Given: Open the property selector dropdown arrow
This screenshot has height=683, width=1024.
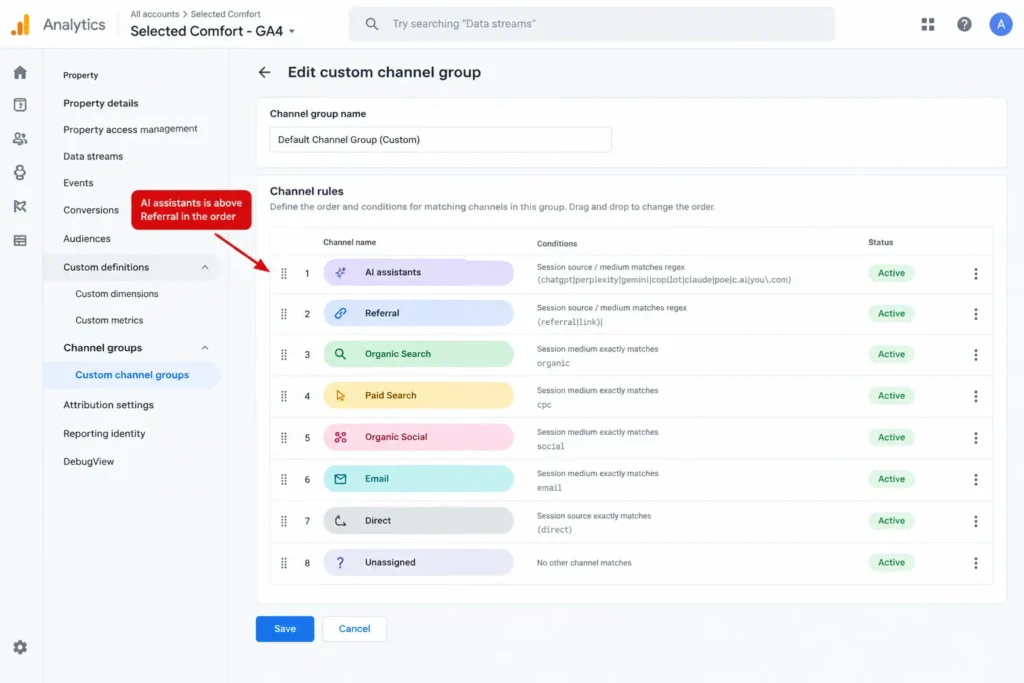Looking at the screenshot, I should click(x=292, y=31).
